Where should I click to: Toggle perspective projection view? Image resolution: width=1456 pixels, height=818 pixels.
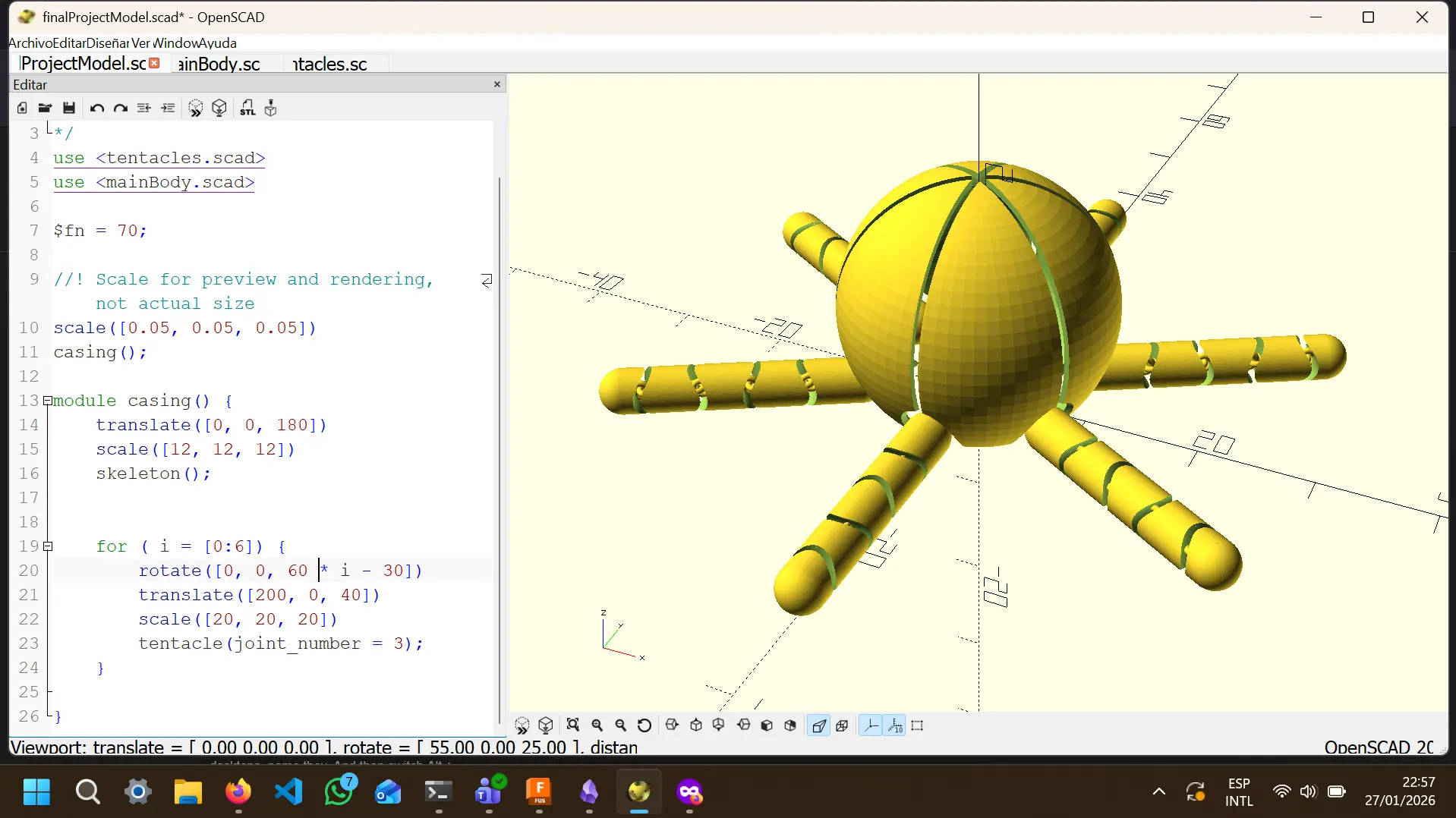(x=818, y=725)
